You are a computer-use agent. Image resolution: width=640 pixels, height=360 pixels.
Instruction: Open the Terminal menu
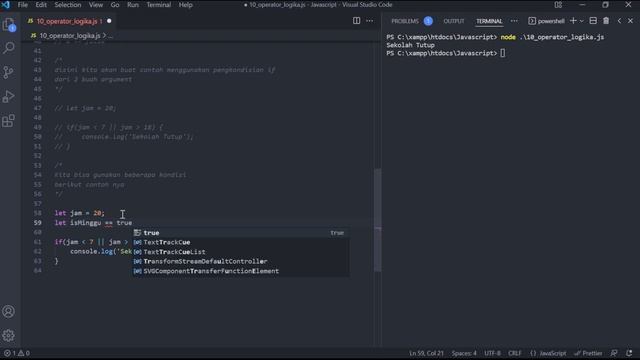(x=159, y=5)
